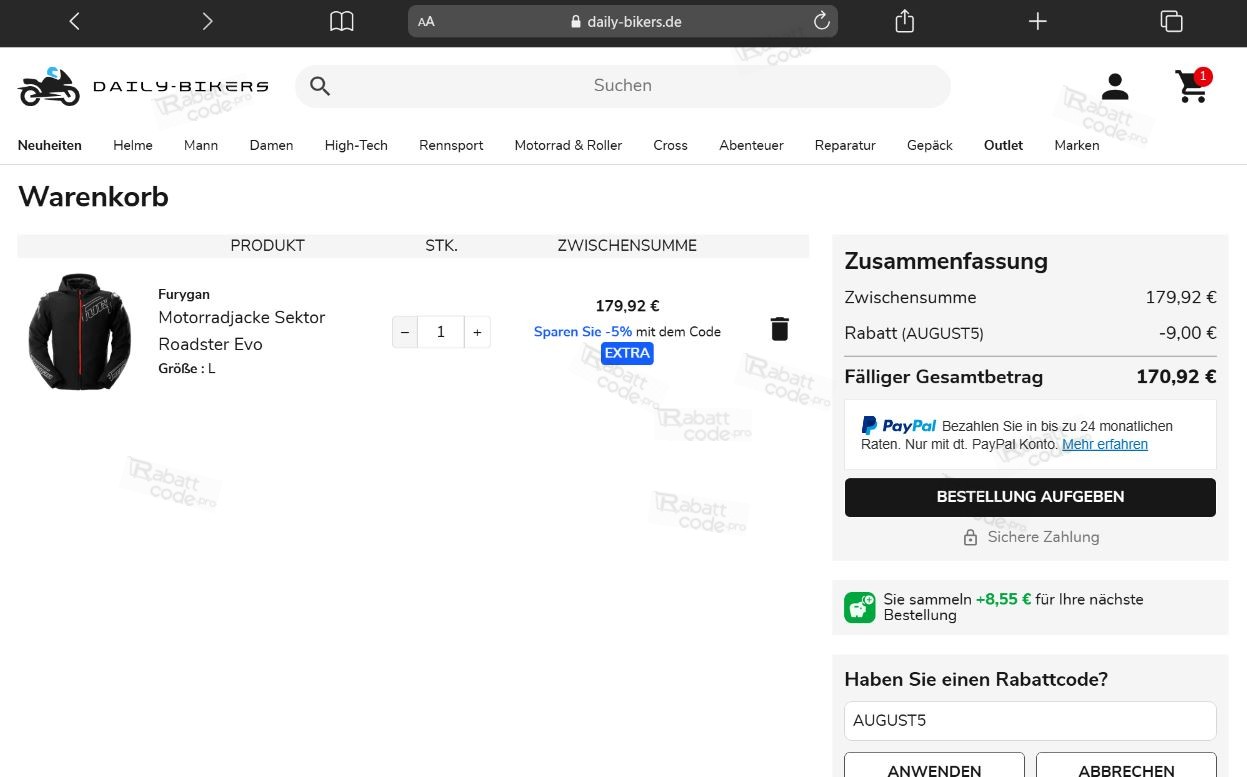The height and width of the screenshot is (777, 1247).
Task: Open Mann category
Action: coord(201,145)
